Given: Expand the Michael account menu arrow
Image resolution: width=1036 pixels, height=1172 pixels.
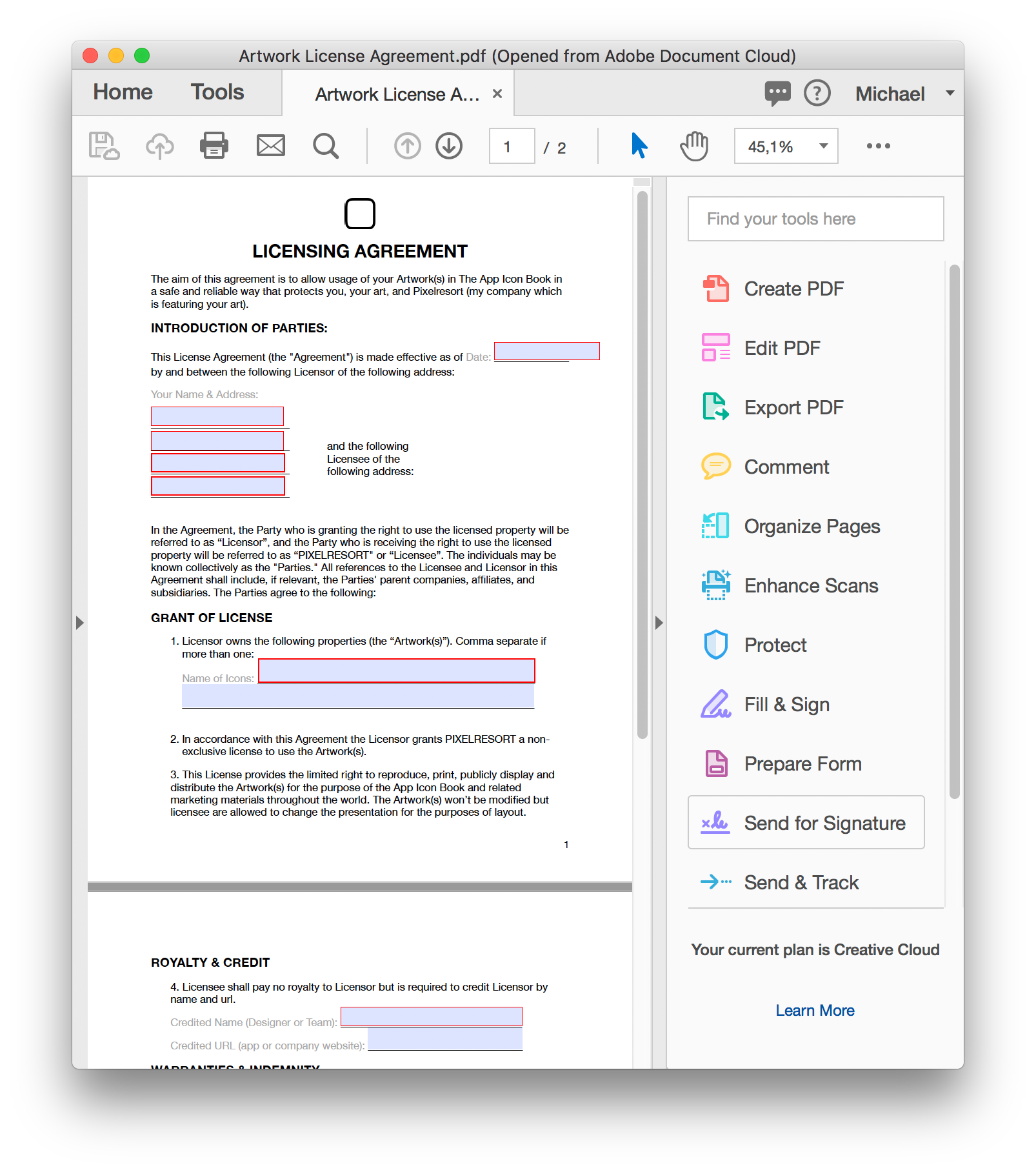Looking at the screenshot, I should pyautogui.click(x=950, y=93).
